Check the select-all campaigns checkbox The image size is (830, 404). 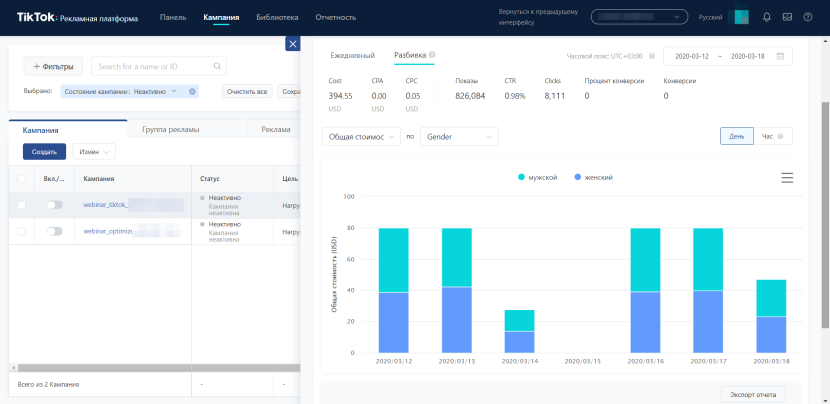click(x=22, y=179)
